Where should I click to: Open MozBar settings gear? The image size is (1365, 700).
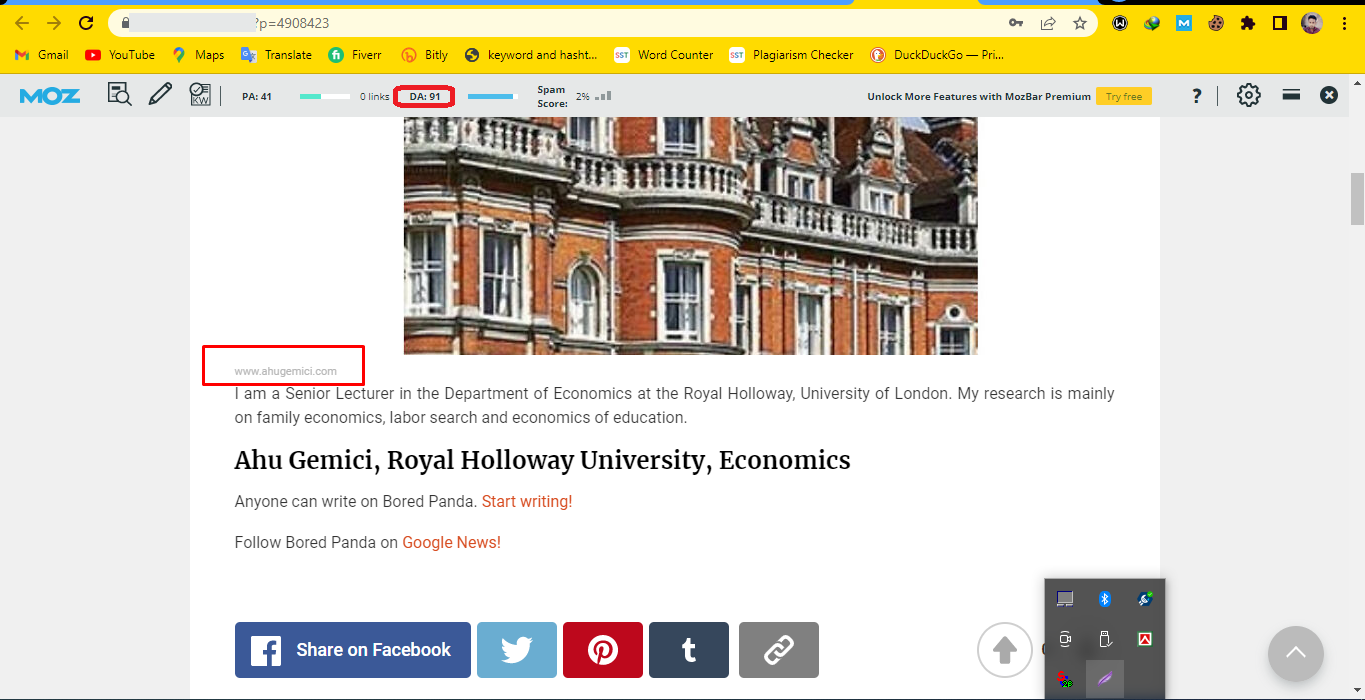(1248, 95)
